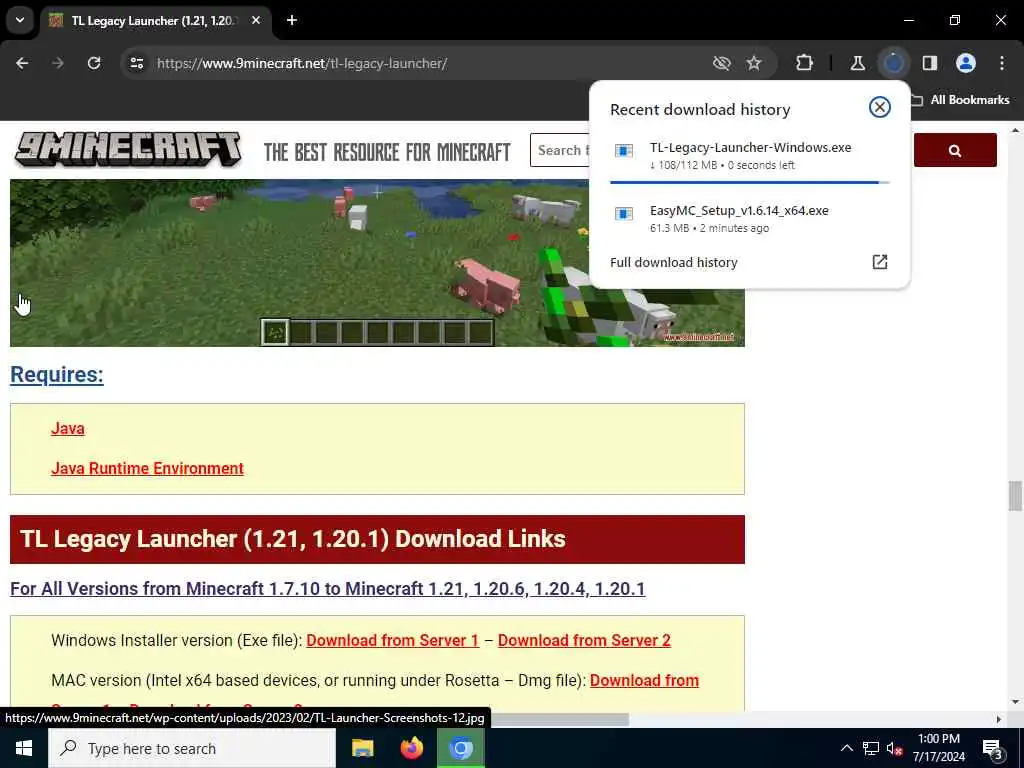1024x768 pixels.
Task: Click the third-party cookies eye icon
Action: [722, 63]
